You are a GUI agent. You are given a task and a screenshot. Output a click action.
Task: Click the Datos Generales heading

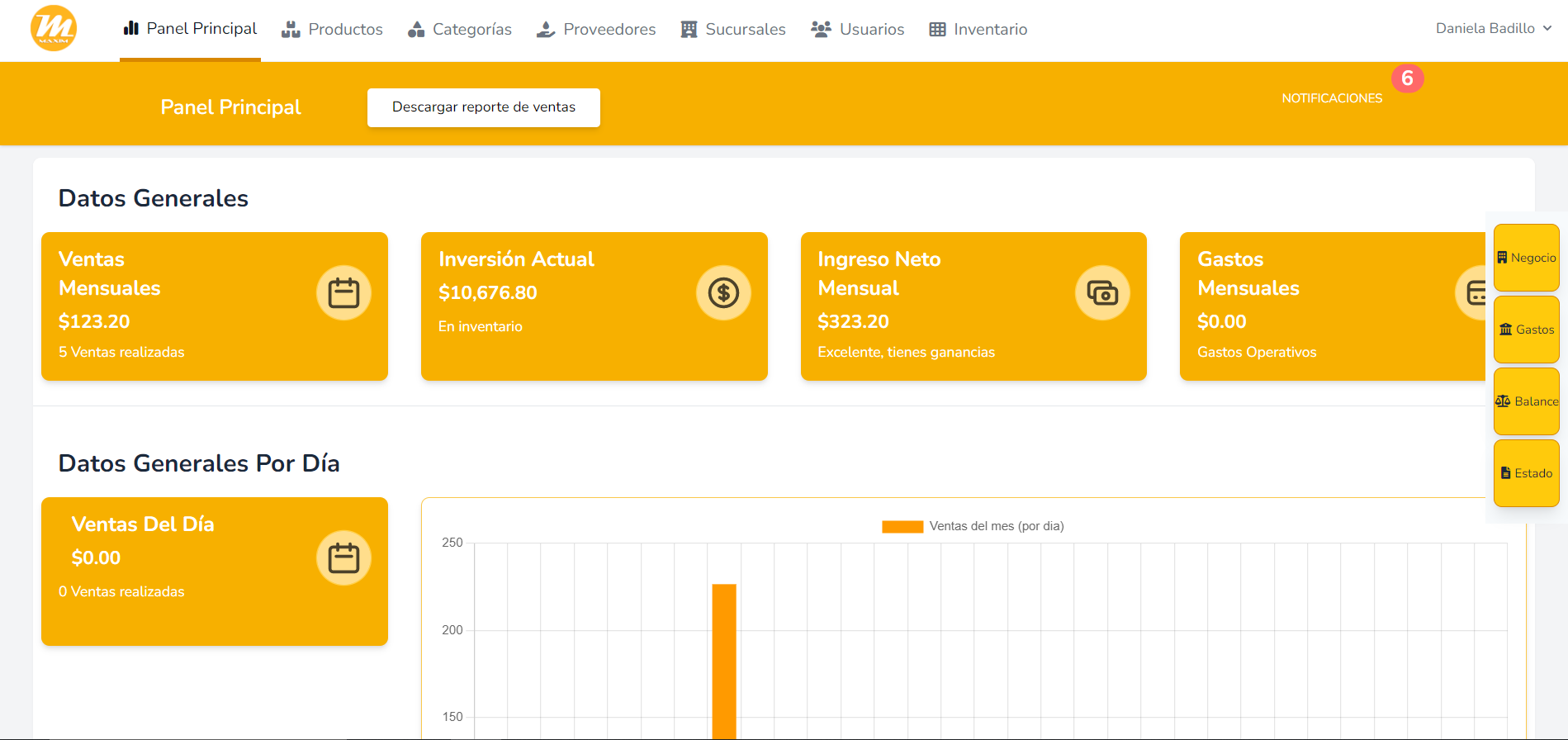pyautogui.click(x=154, y=198)
